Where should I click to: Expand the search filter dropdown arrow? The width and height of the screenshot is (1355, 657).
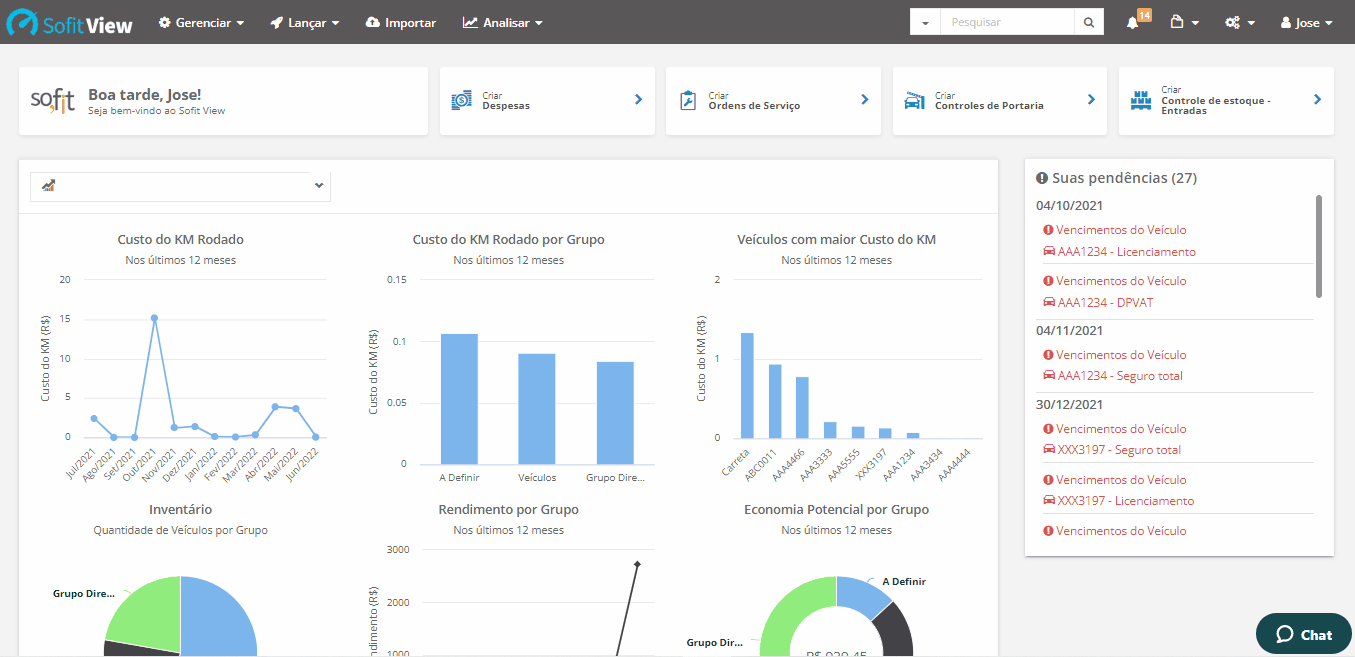pos(925,22)
